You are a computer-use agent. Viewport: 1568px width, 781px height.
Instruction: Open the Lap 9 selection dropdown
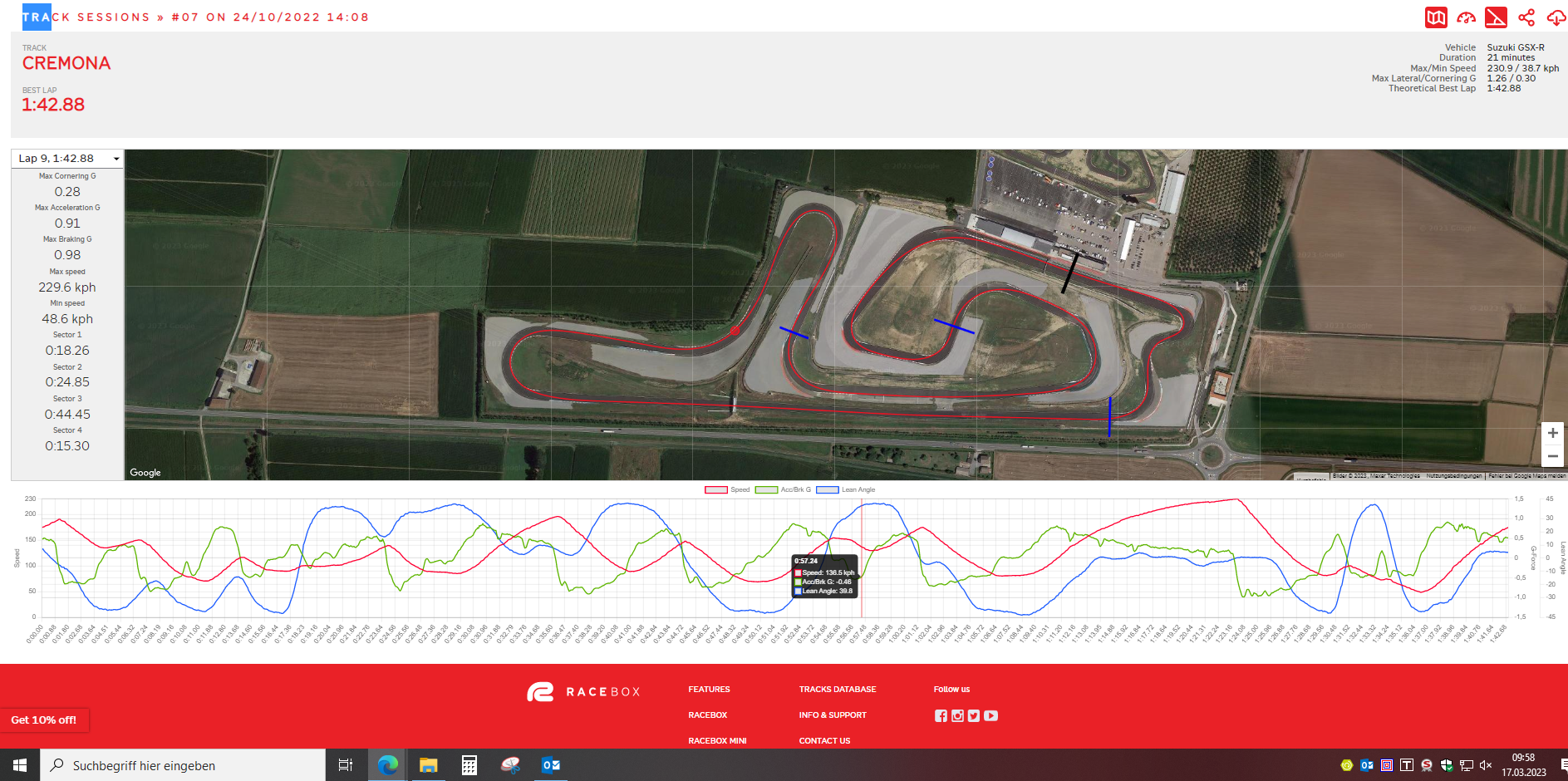click(x=67, y=159)
